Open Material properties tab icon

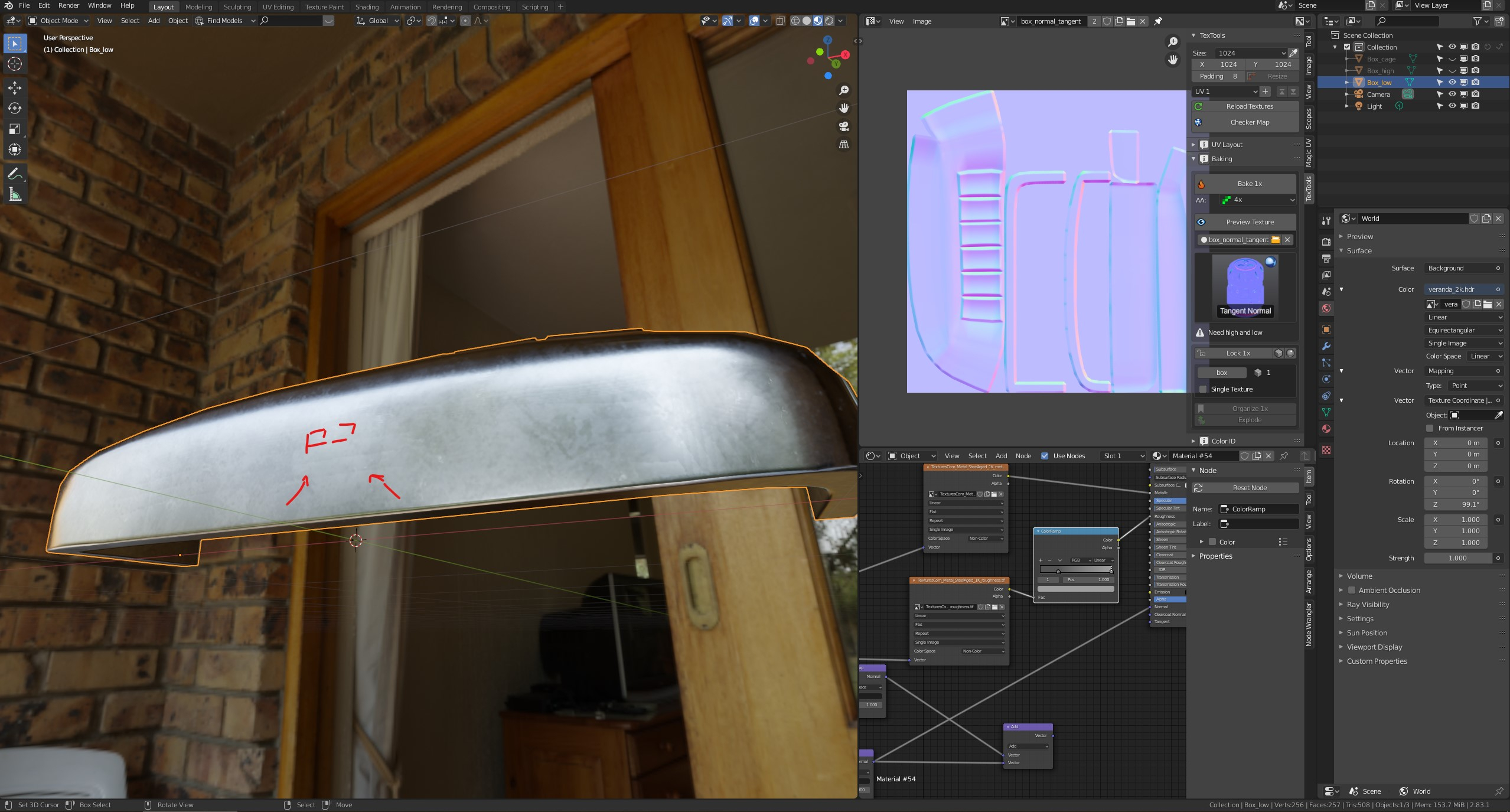click(1326, 429)
